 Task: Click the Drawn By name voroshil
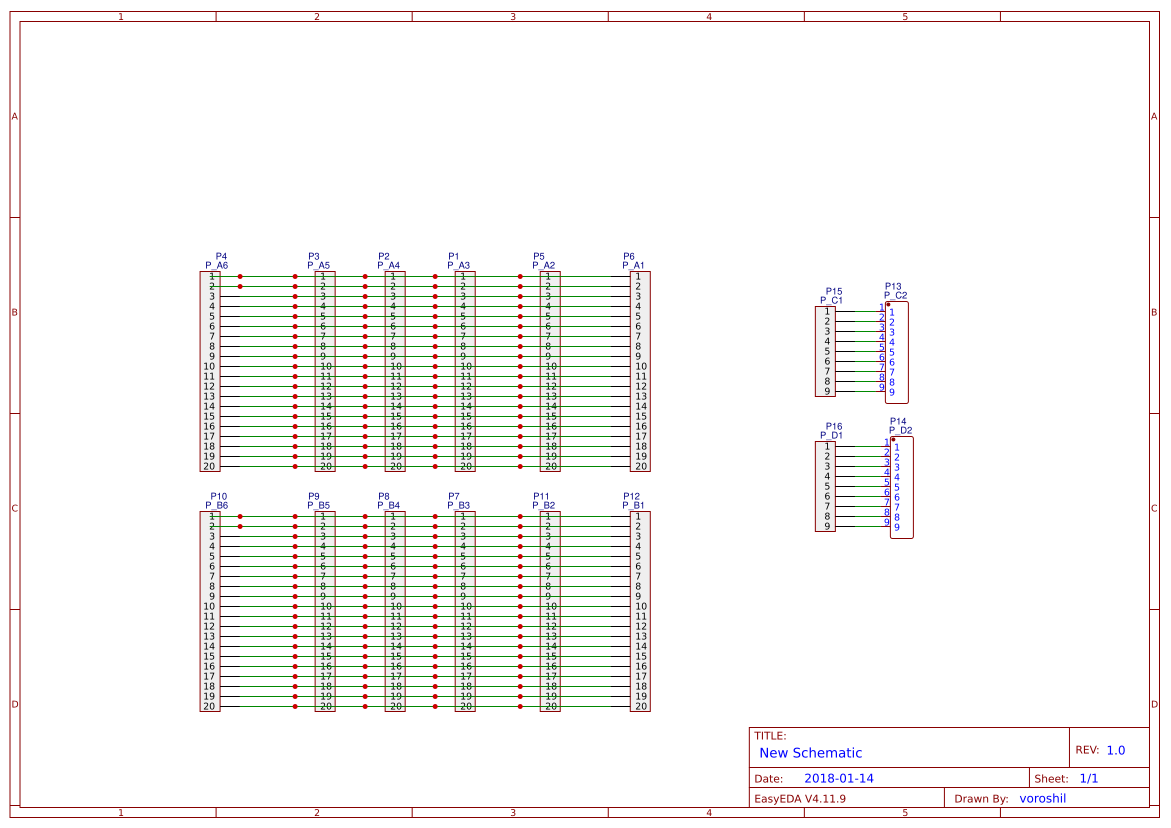(x=1043, y=798)
